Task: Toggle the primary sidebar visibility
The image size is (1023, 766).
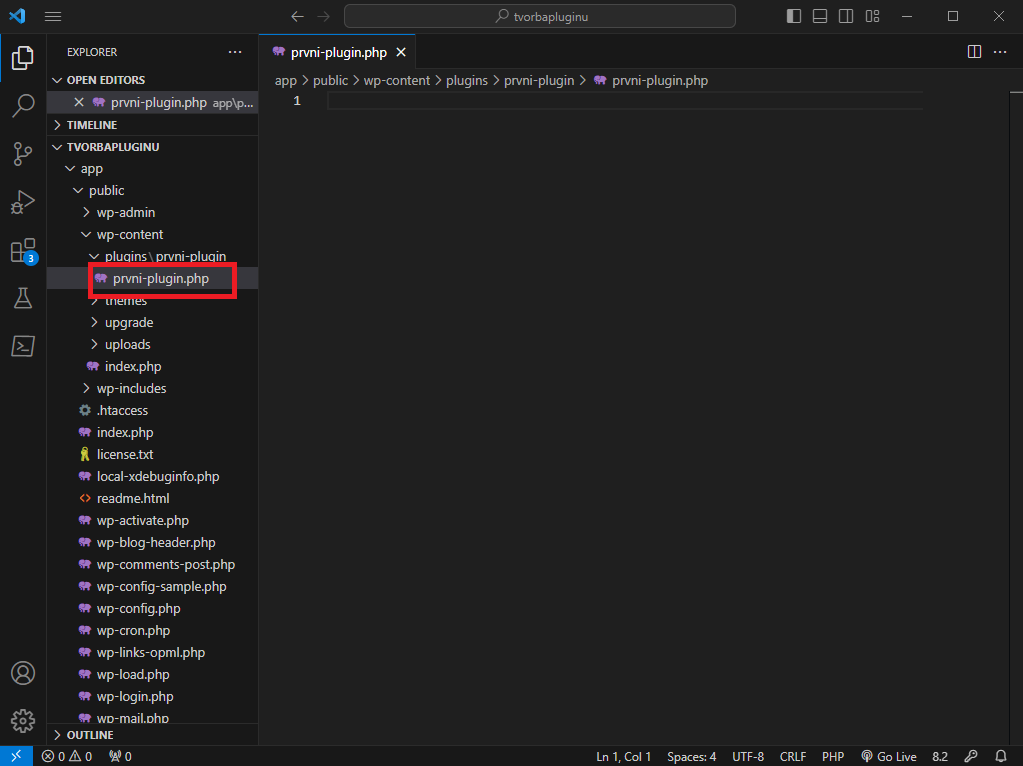Action: [x=793, y=16]
